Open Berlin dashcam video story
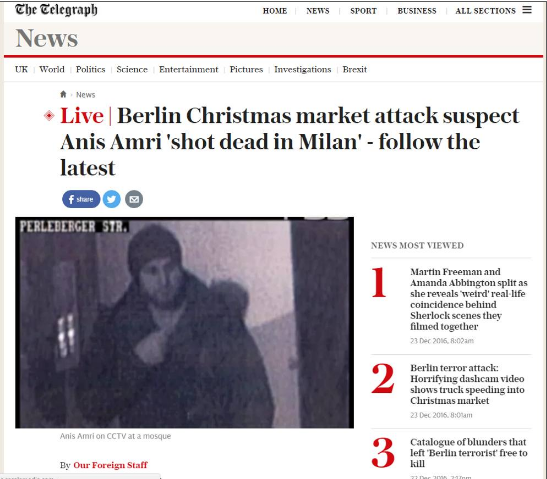This screenshot has width=547, height=479. pos(467,384)
